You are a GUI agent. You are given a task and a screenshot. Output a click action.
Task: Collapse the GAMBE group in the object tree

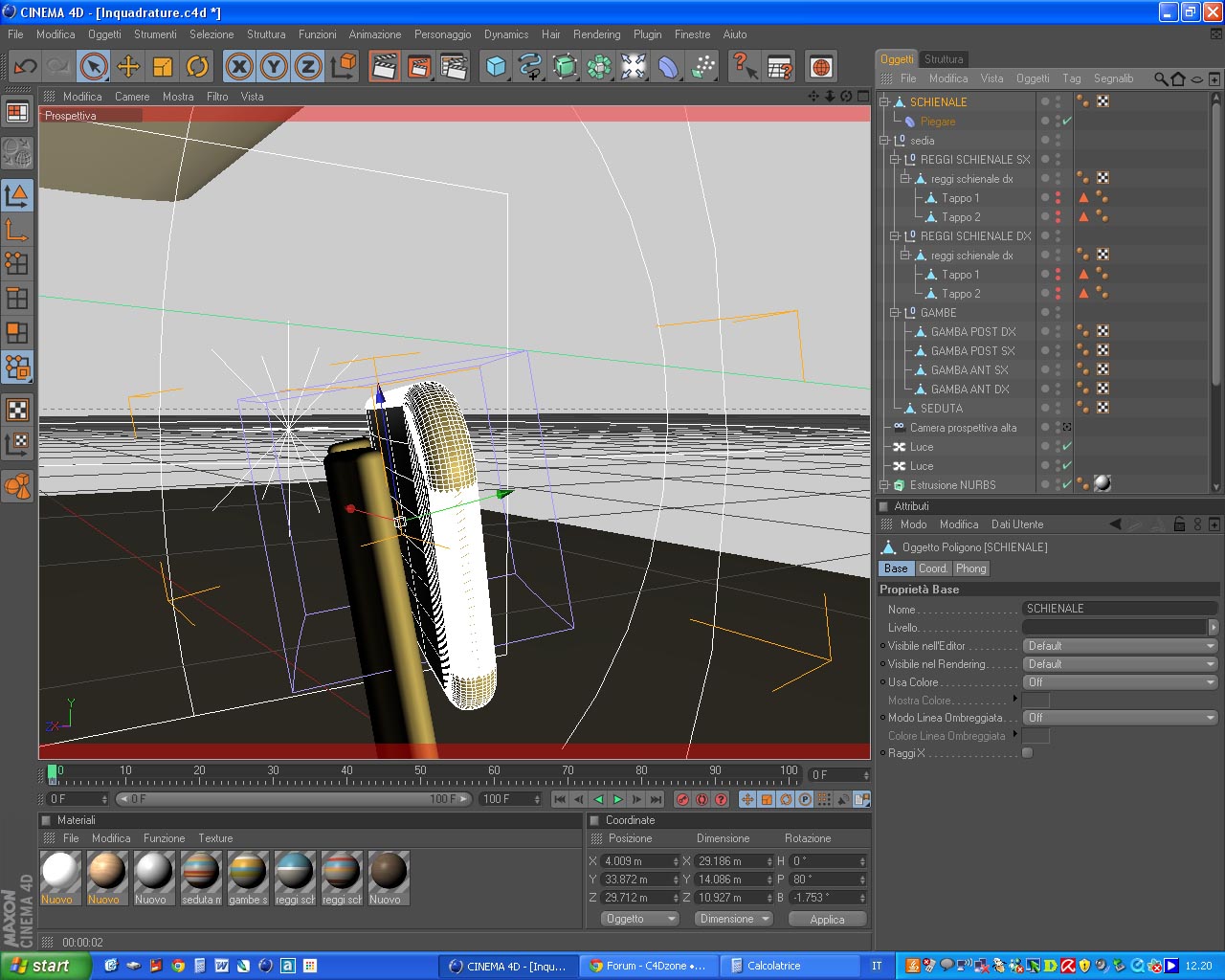point(896,313)
